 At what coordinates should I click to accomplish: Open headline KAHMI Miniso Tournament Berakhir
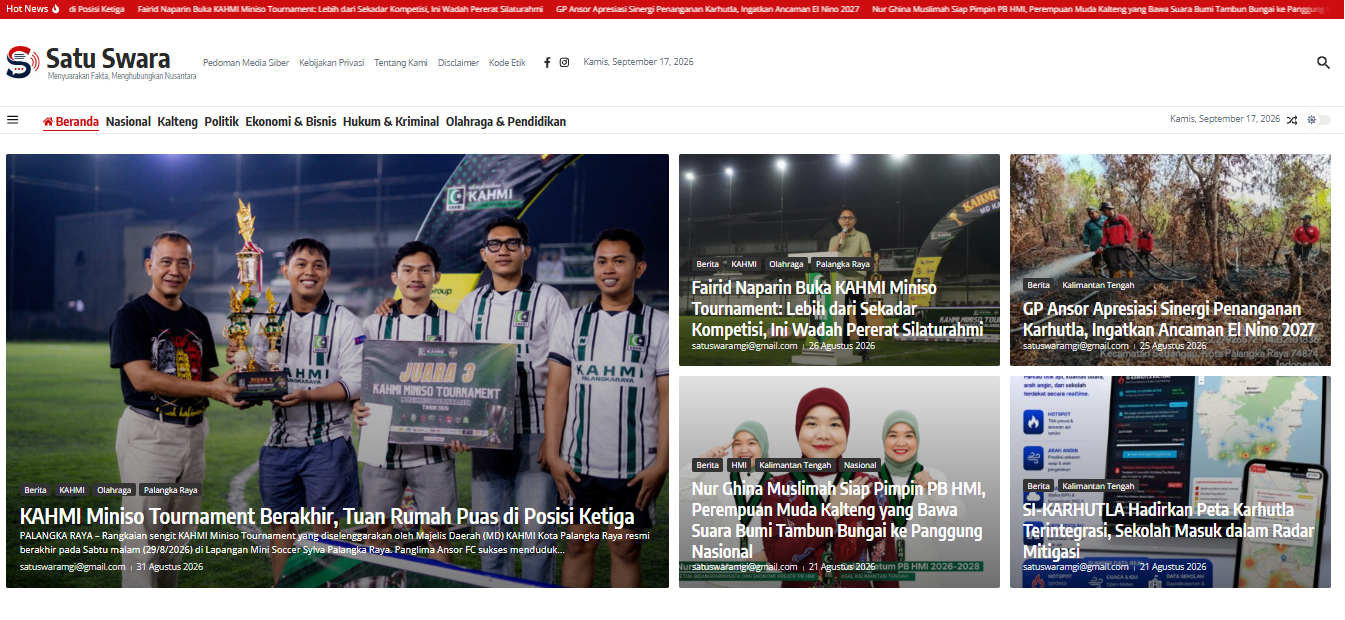click(327, 516)
